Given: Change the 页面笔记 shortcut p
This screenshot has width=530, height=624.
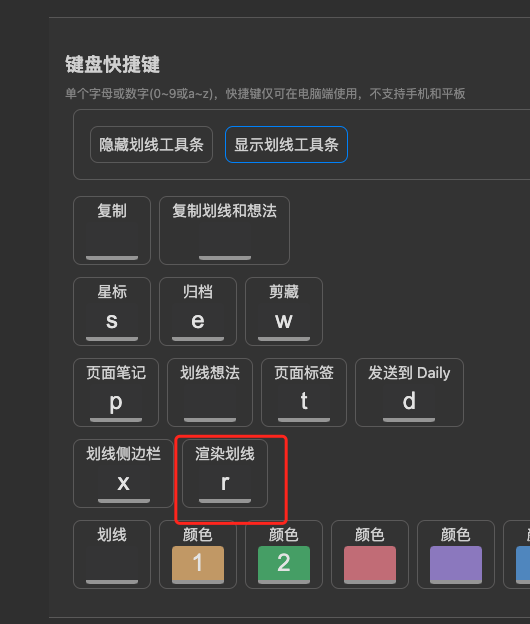Looking at the screenshot, I should 116,404.
